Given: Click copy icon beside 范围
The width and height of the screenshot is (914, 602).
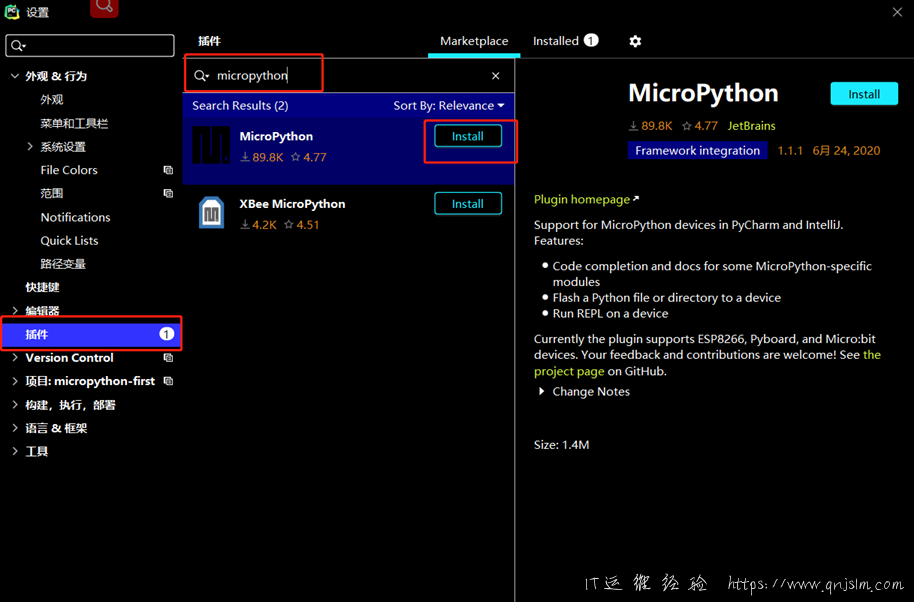Looking at the screenshot, I should [x=168, y=193].
